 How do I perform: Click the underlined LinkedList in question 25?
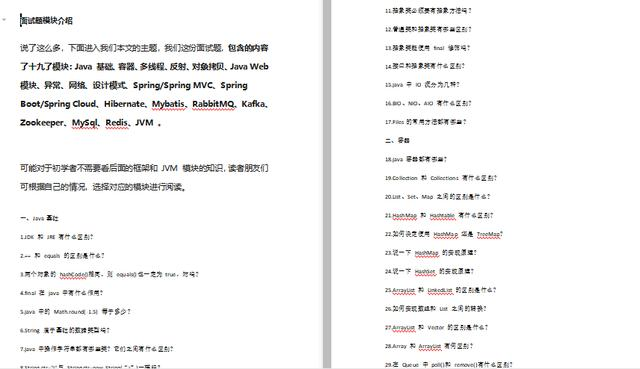[x=440, y=290]
